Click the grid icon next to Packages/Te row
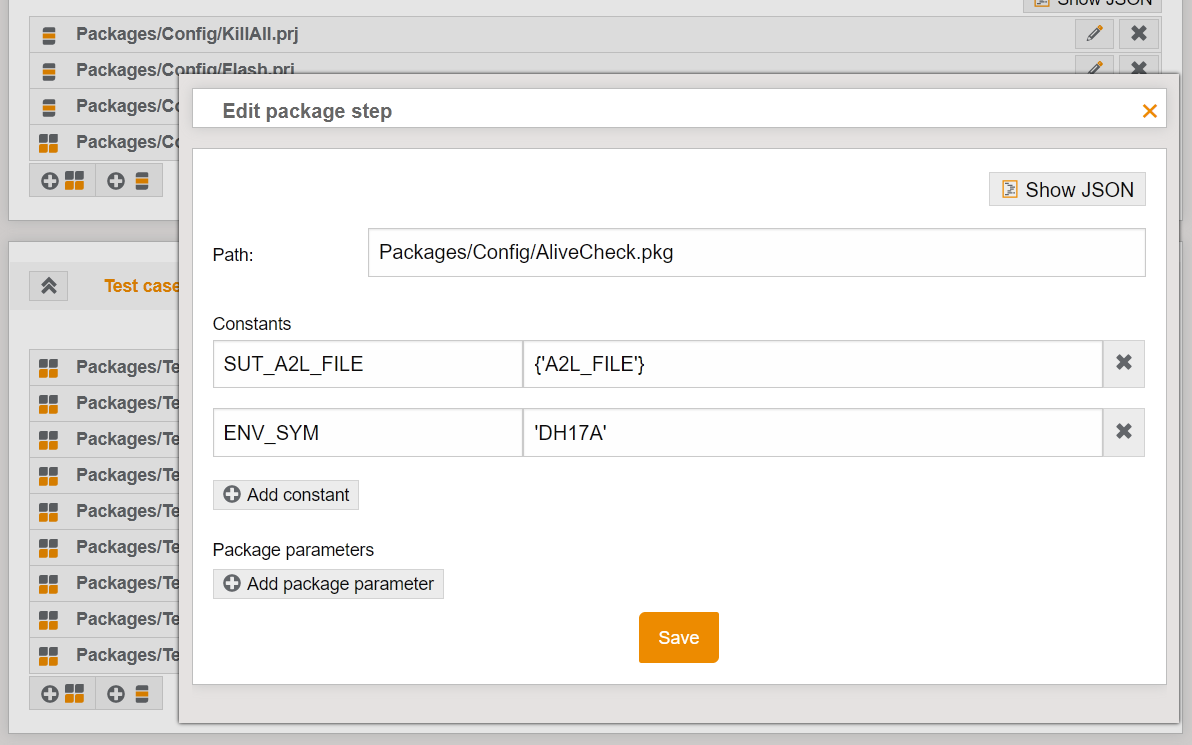The image size is (1192, 745). pos(48,366)
